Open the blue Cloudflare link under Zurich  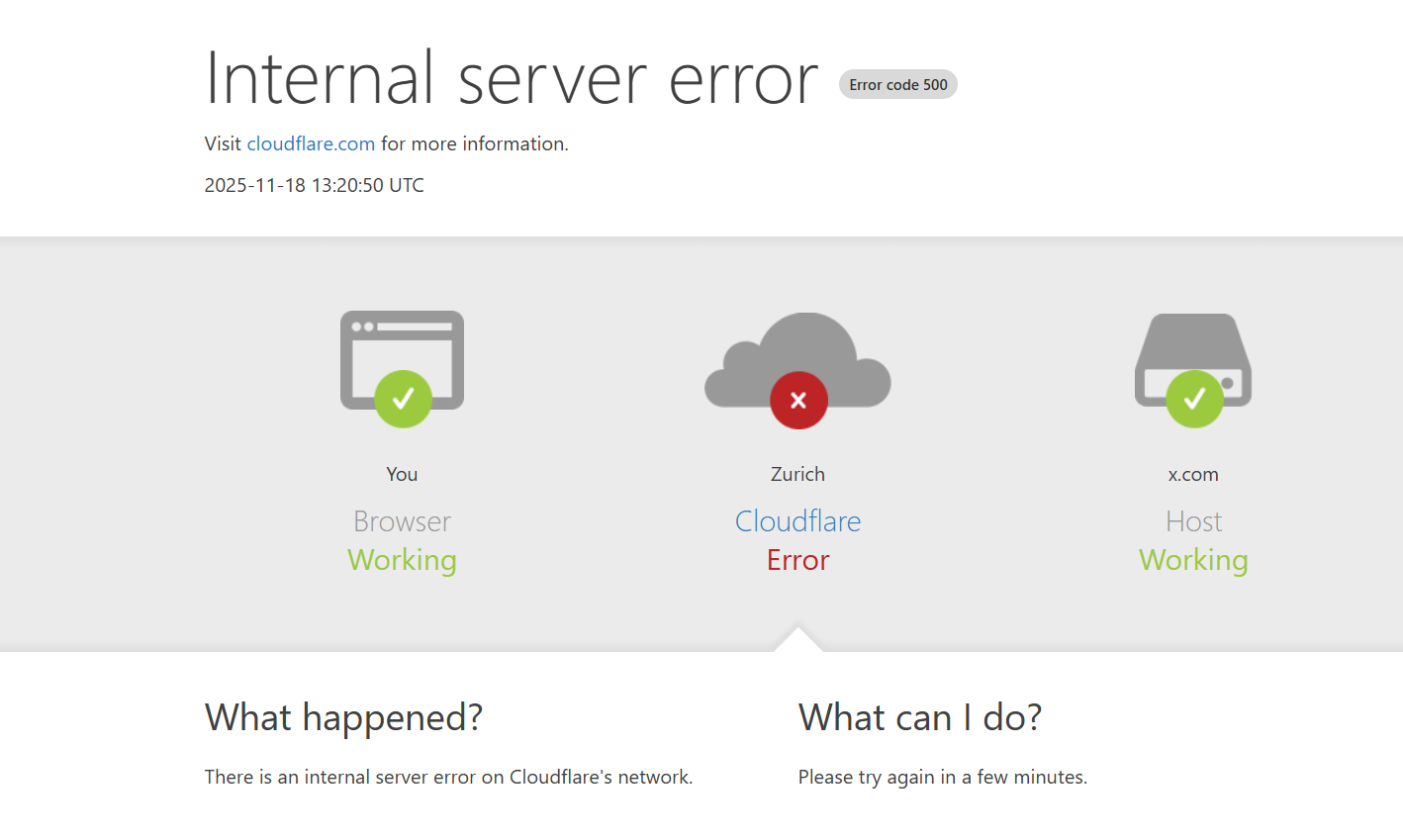click(797, 521)
